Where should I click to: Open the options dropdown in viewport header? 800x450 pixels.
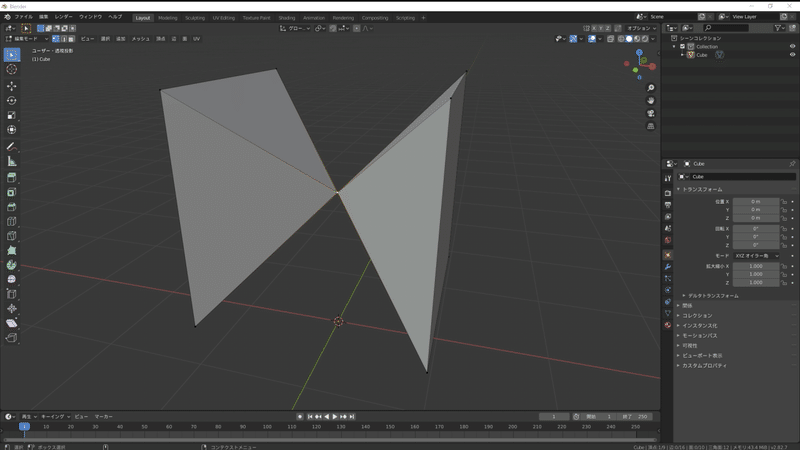(641, 28)
